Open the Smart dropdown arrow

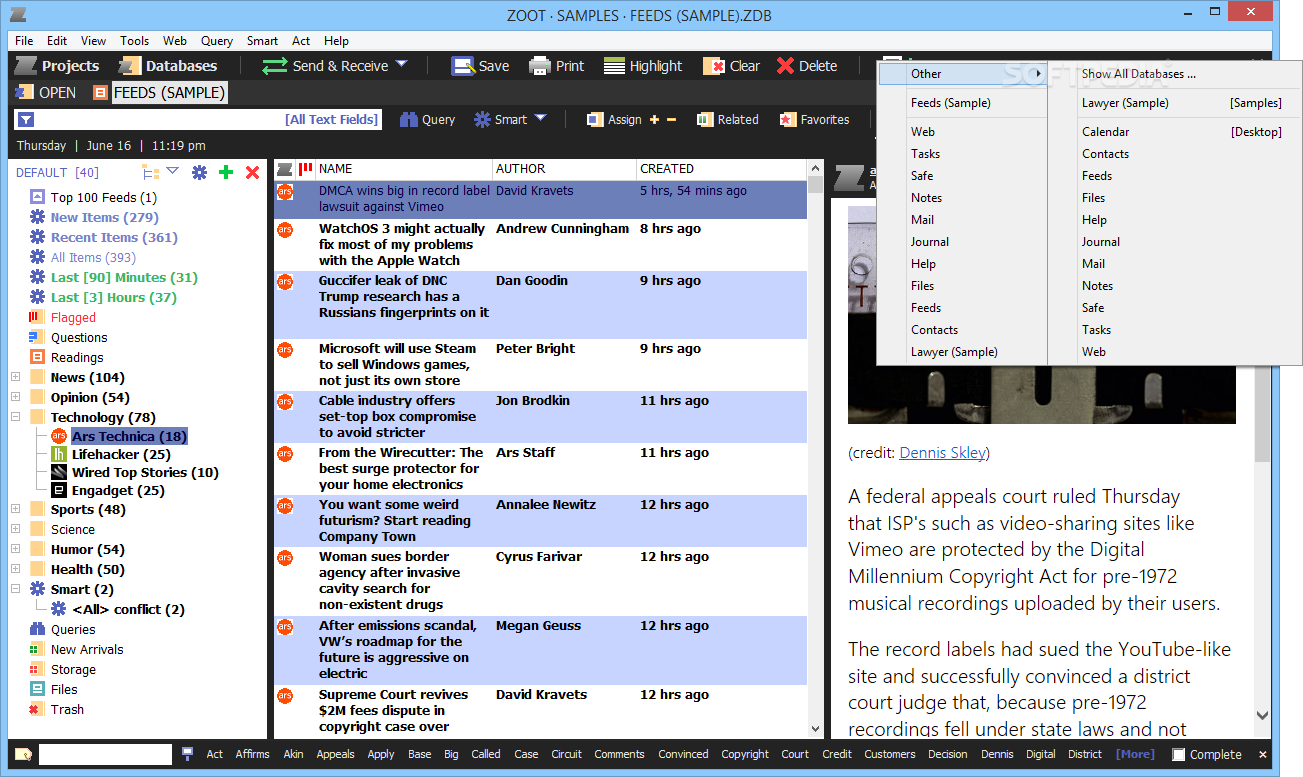(x=540, y=118)
